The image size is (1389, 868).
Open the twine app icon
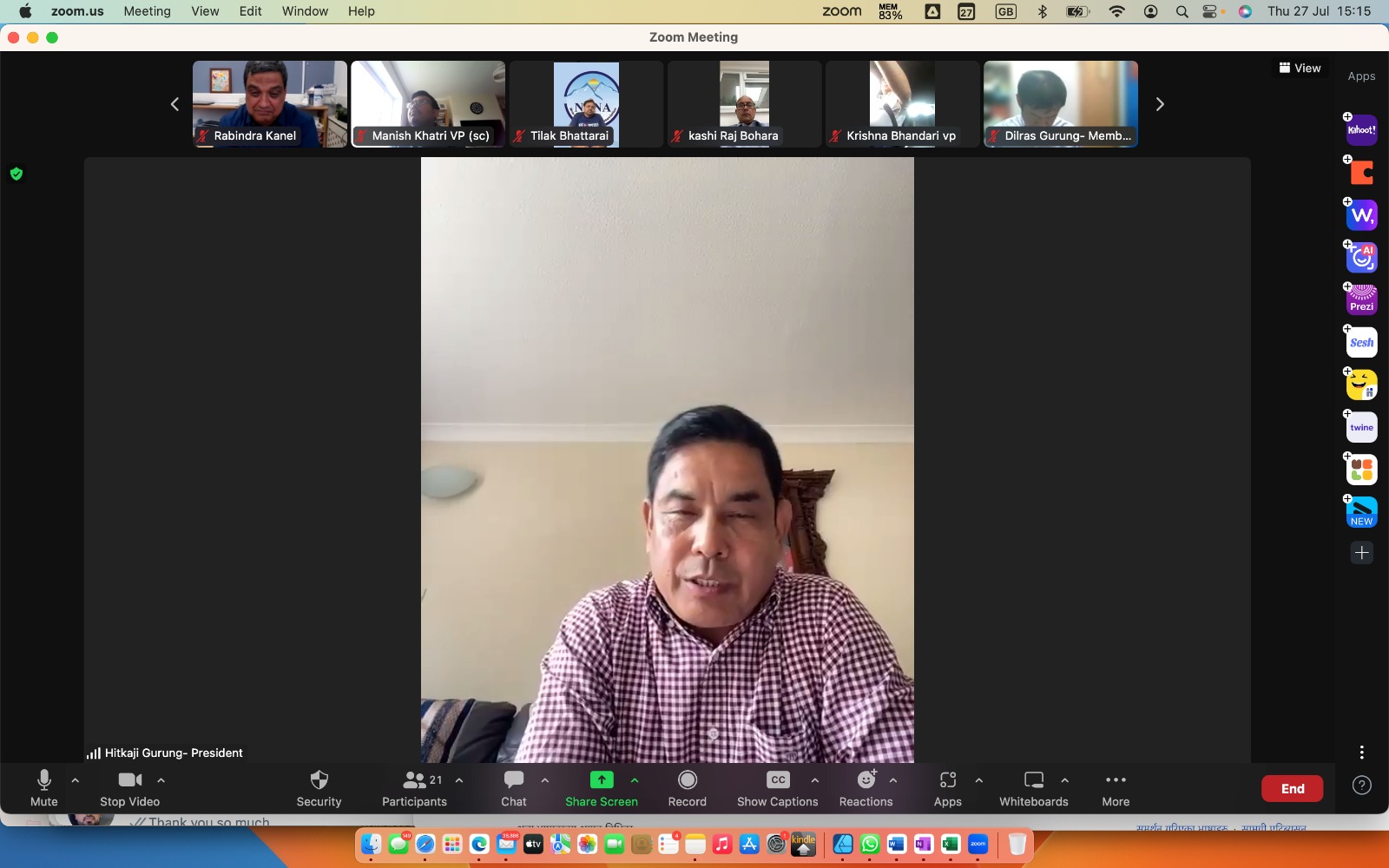1361,427
